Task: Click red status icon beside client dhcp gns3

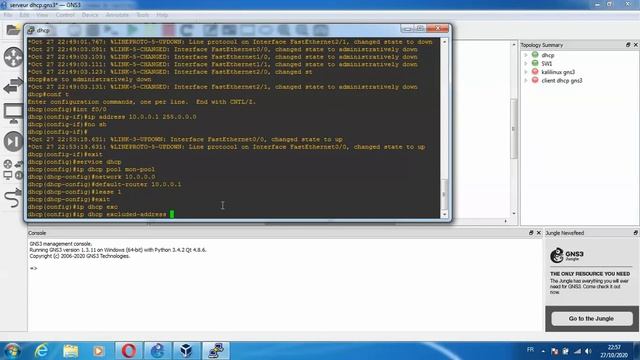Action: coord(535,80)
